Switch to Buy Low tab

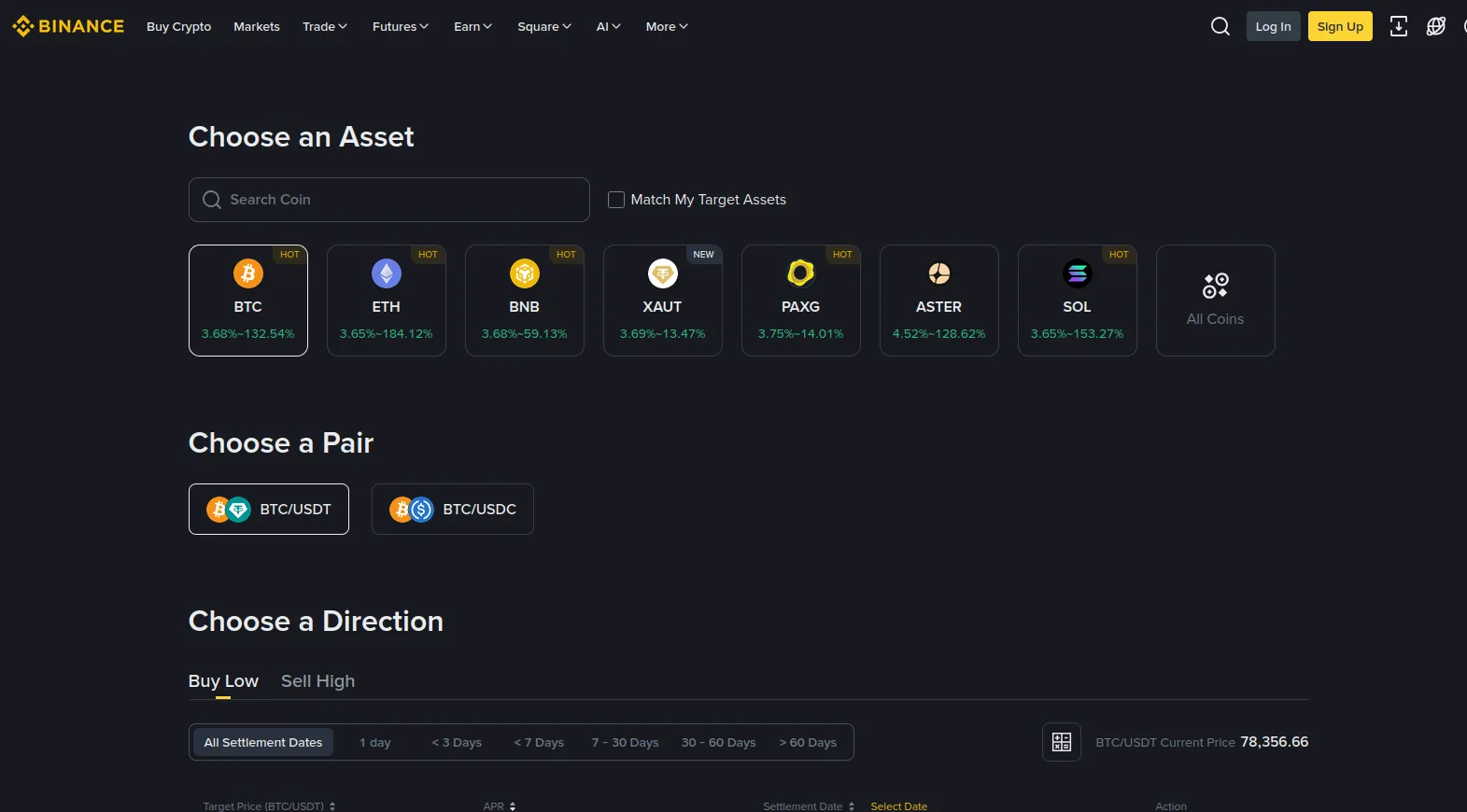pyautogui.click(x=223, y=681)
